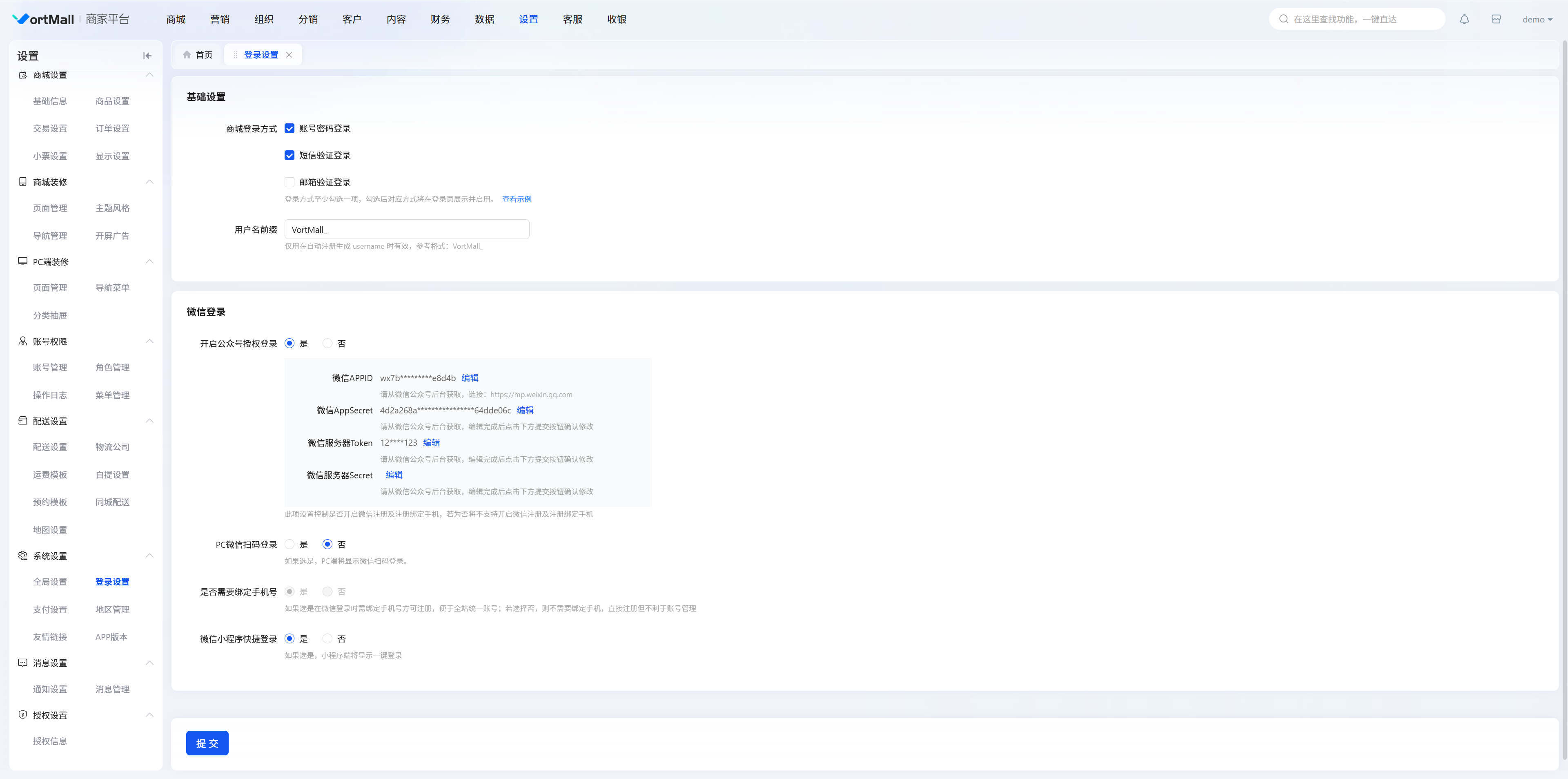
Task: Open the 营销 top menu
Action: coord(220,20)
